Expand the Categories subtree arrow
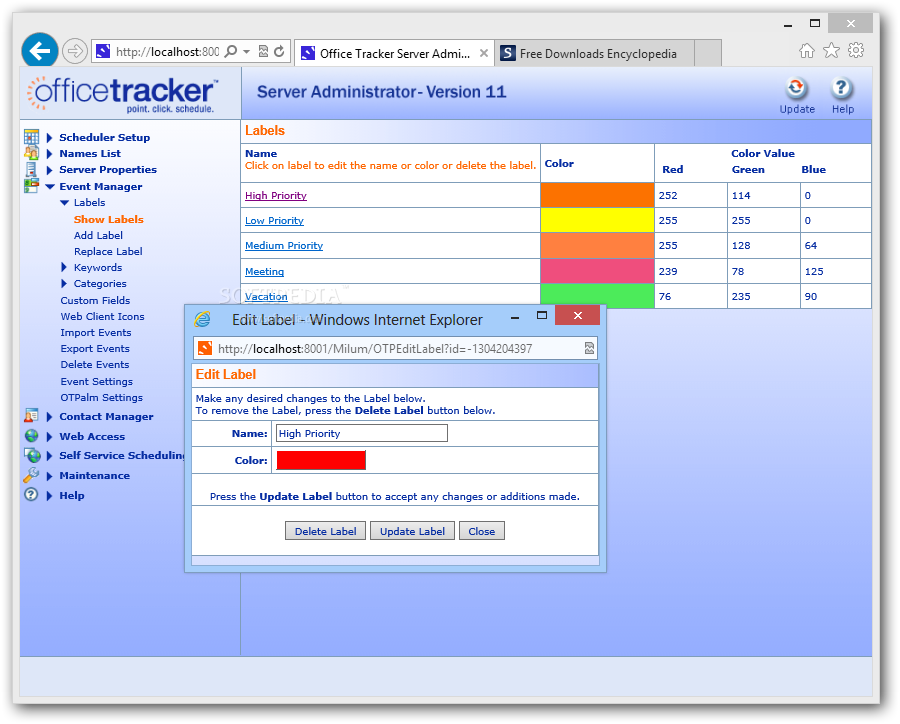 pos(64,283)
